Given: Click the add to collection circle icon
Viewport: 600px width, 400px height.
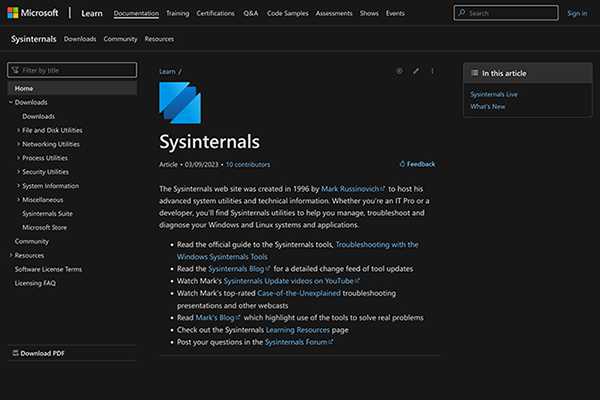Looking at the screenshot, I should coord(399,71).
